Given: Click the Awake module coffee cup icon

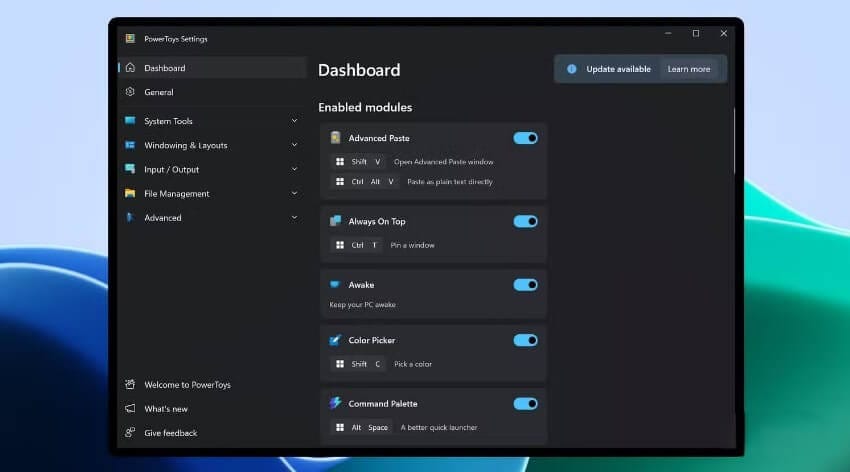Looking at the screenshot, I should point(336,285).
